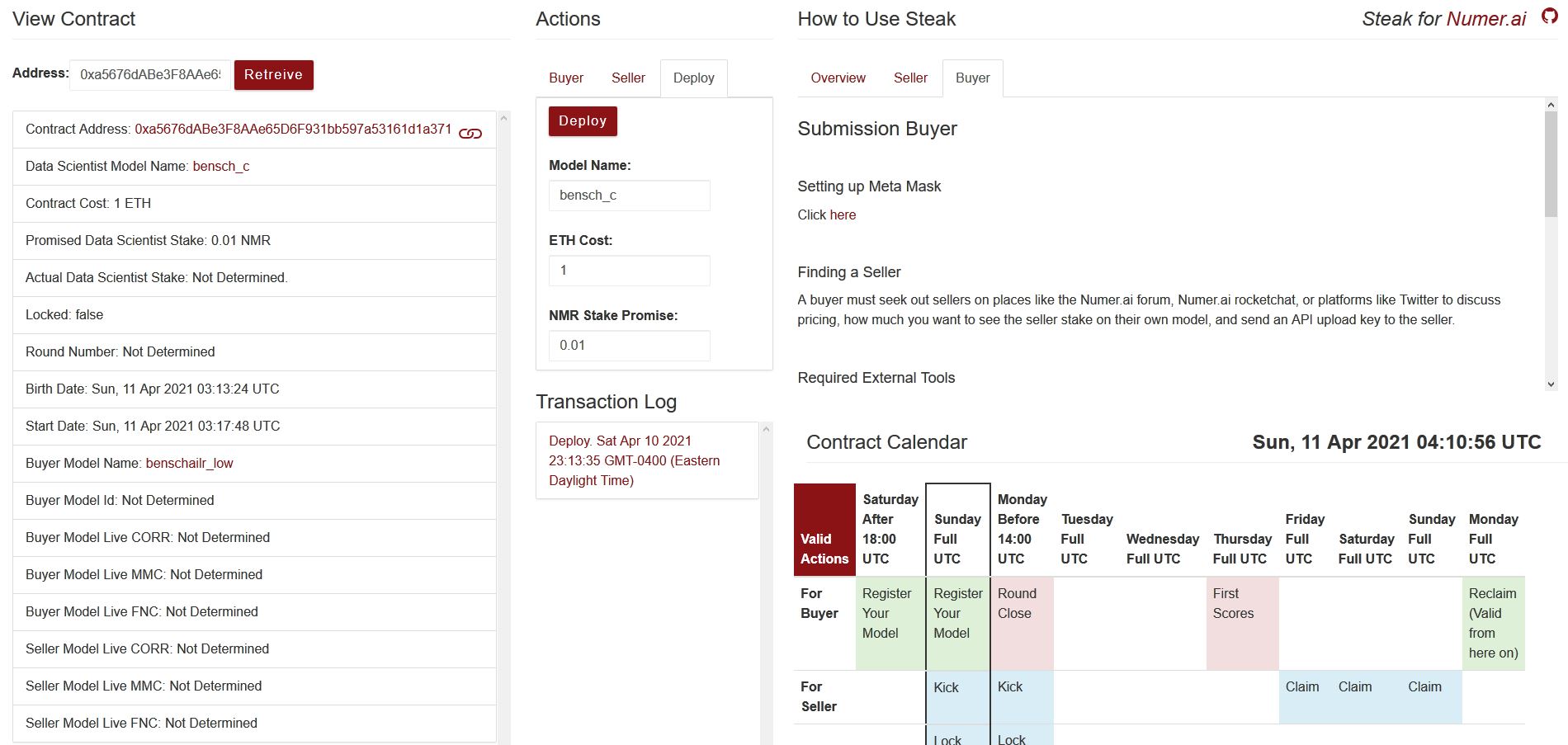Click the 'Reclaim (Valid from here on)' cell
1568x745 pixels.
(1493, 623)
